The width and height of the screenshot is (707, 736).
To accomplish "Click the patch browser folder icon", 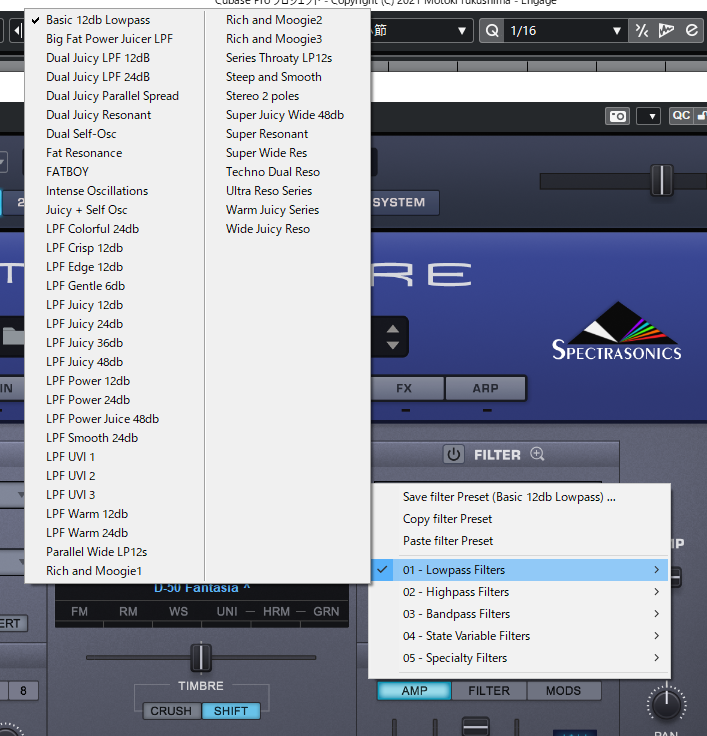I will tap(13, 336).
